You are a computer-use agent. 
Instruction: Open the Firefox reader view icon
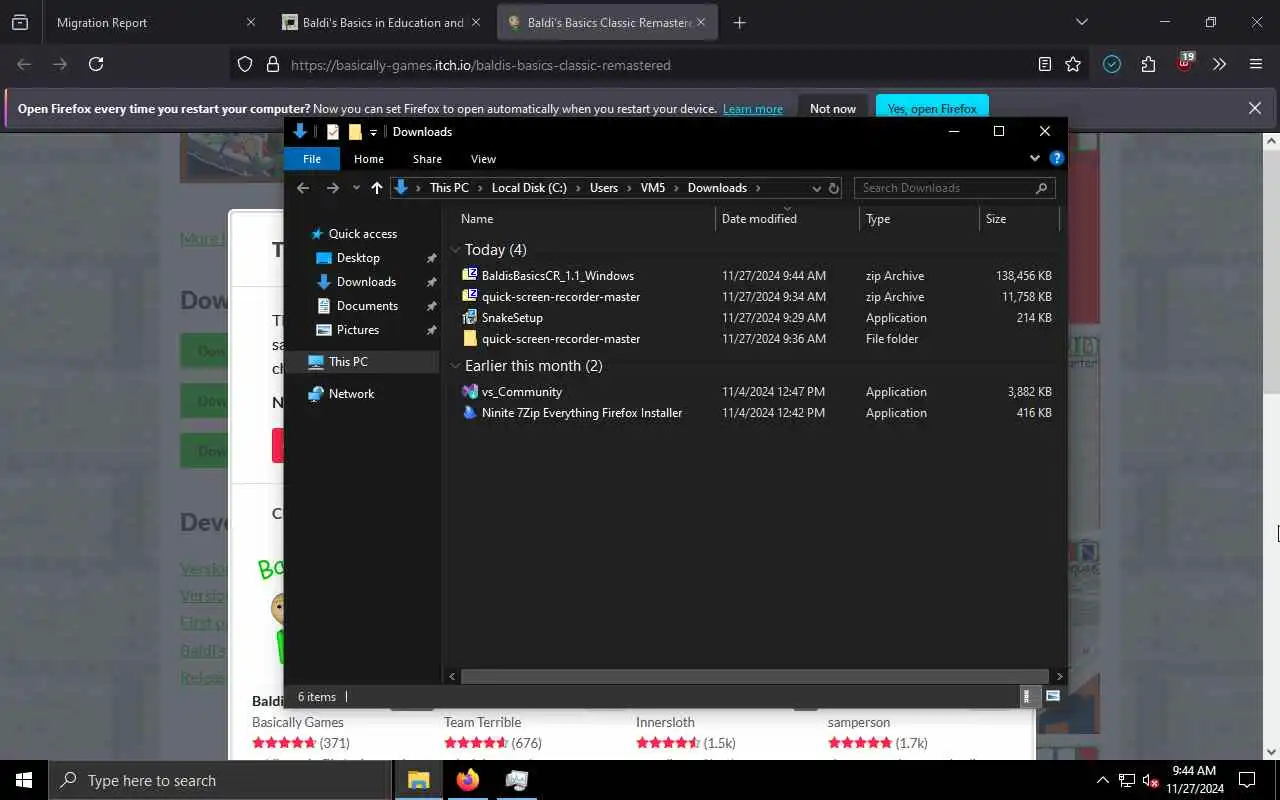click(x=1045, y=64)
